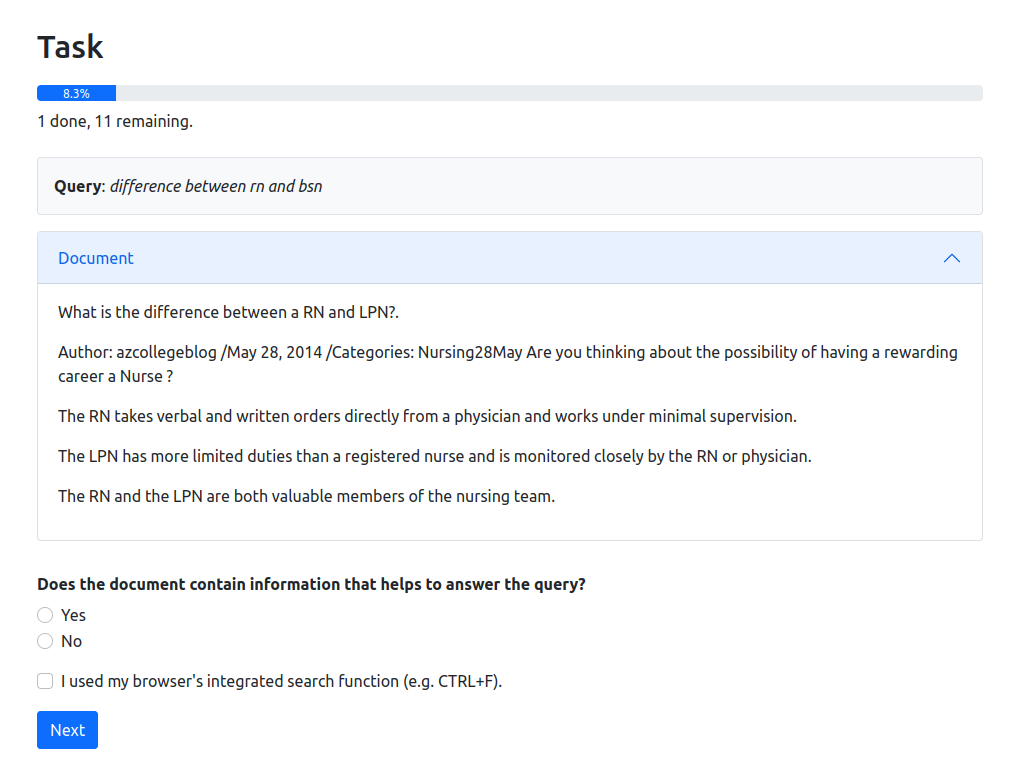Click the sentence about LPN limited duties
The image size is (1027, 782).
434,456
